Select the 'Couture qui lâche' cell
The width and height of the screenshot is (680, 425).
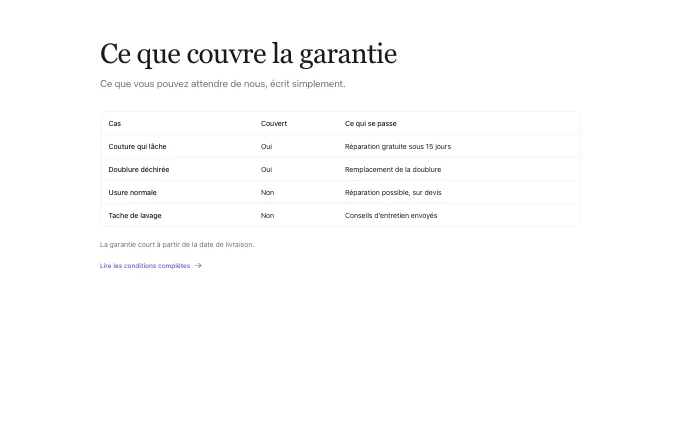click(137, 147)
